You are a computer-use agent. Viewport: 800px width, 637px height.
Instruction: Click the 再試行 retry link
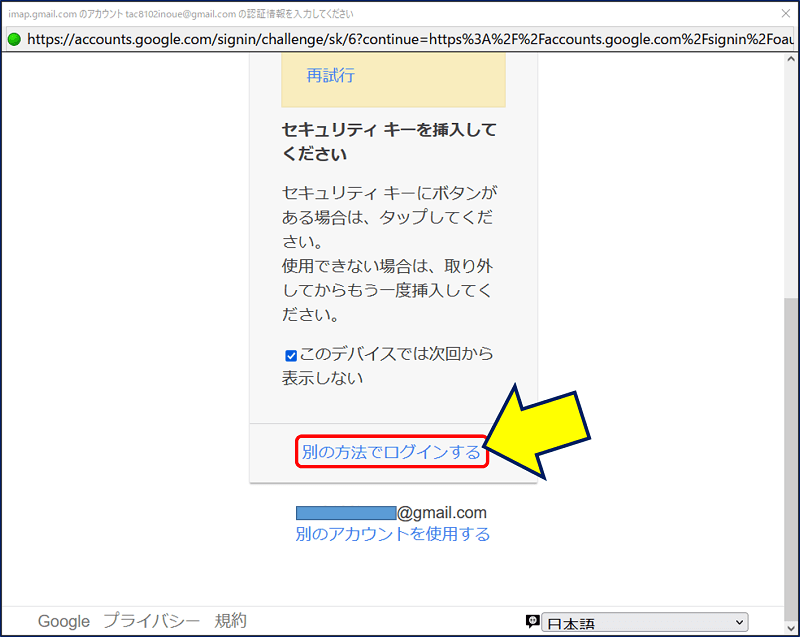pyautogui.click(x=331, y=75)
